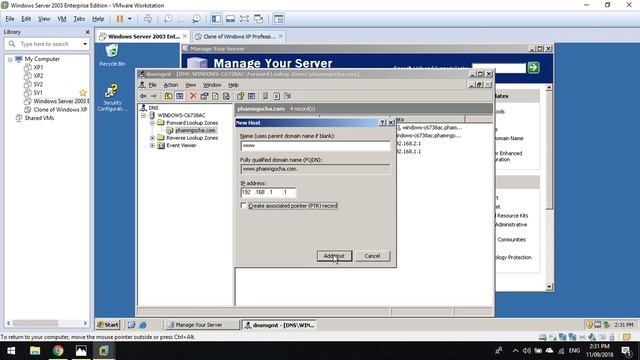This screenshot has height=360, width=640.
Task: Collapse the Forward Lookup Zones node
Action: point(152,123)
